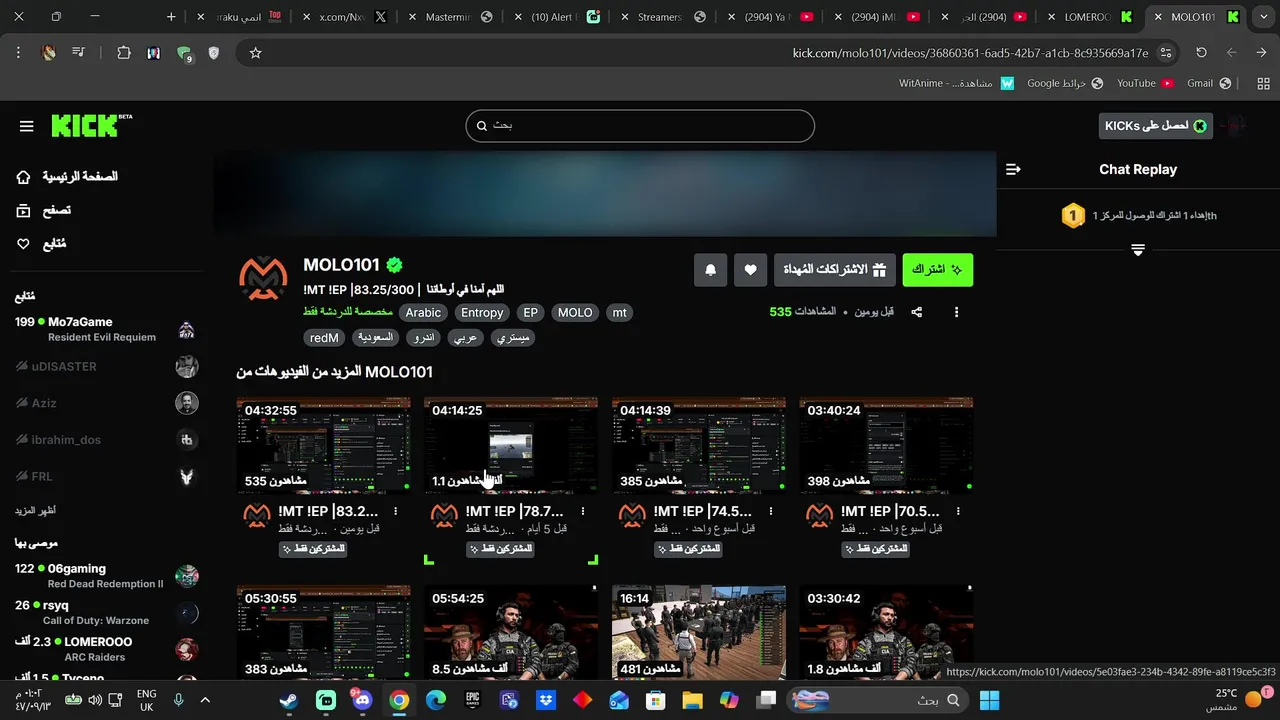Select the redM tag
Image resolution: width=1280 pixels, height=720 pixels.
(x=324, y=338)
